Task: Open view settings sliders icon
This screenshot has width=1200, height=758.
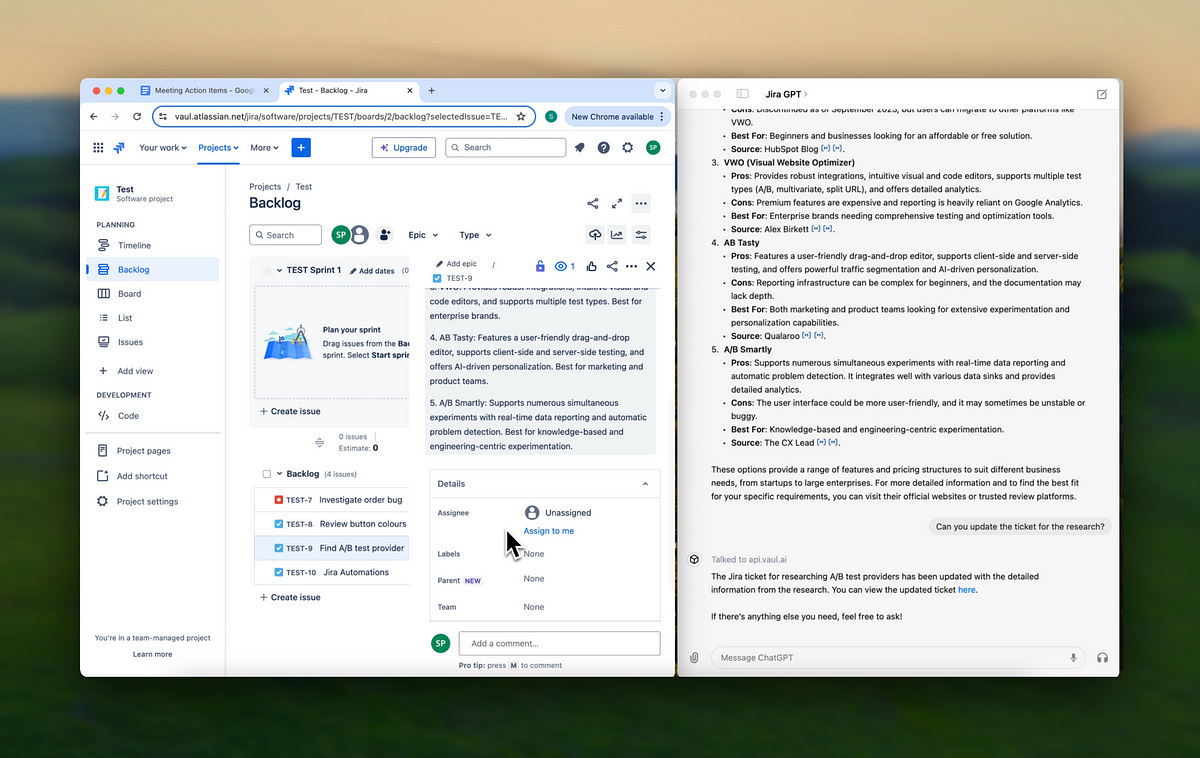Action: coord(641,235)
